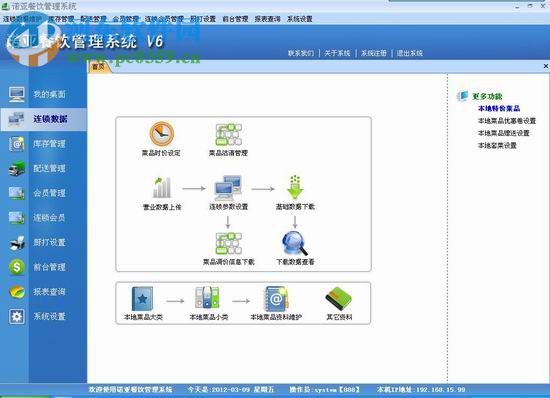Viewport: 550px width, 398px height.
Task: Click status bar operator system【888】
Action: (325, 390)
